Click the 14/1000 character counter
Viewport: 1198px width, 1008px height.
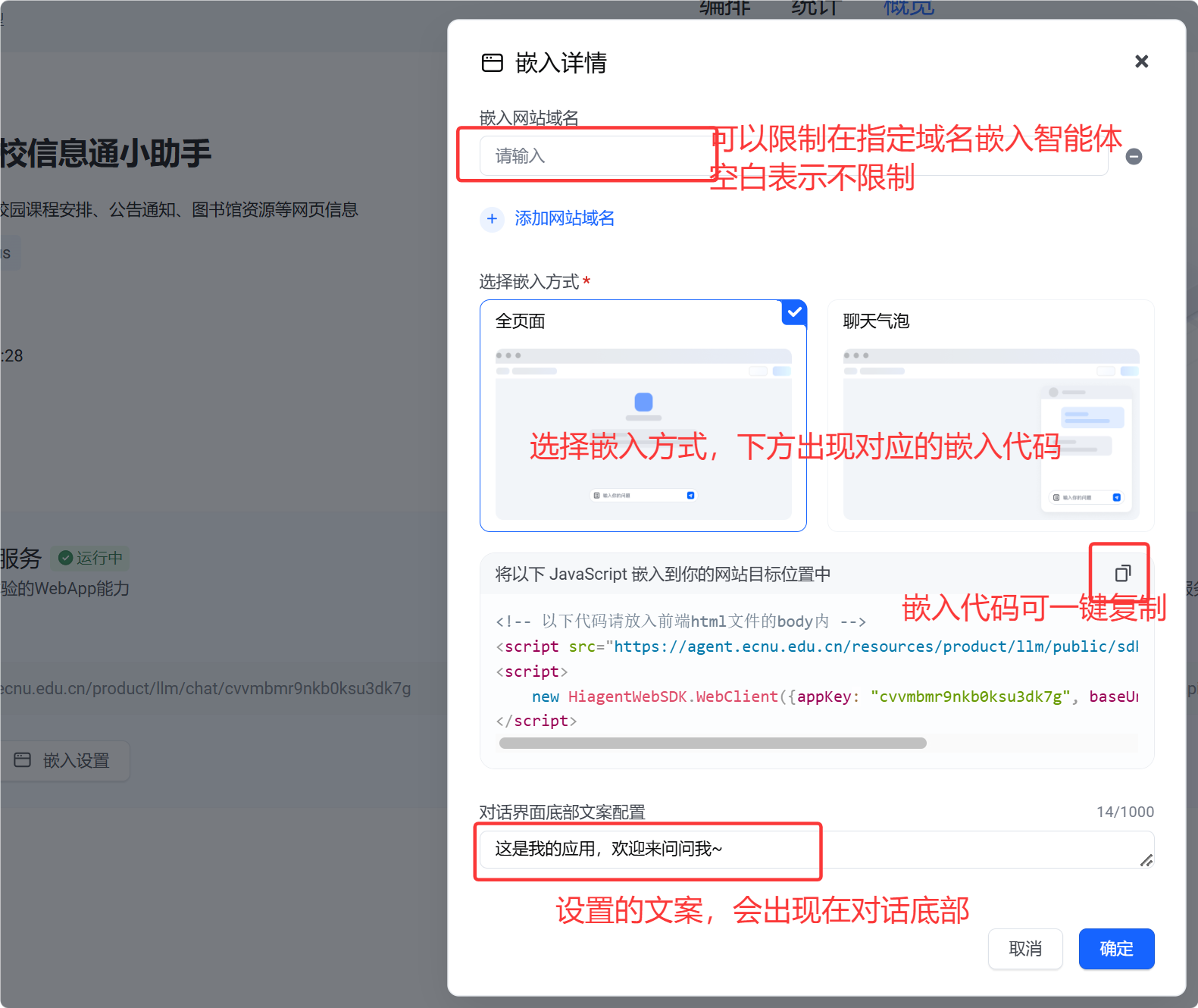click(x=1125, y=812)
